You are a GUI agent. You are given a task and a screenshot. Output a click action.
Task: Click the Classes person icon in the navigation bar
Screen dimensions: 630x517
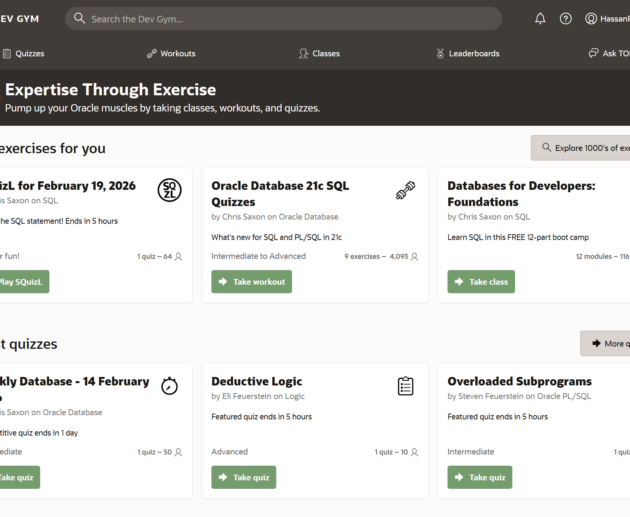click(303, 53)
